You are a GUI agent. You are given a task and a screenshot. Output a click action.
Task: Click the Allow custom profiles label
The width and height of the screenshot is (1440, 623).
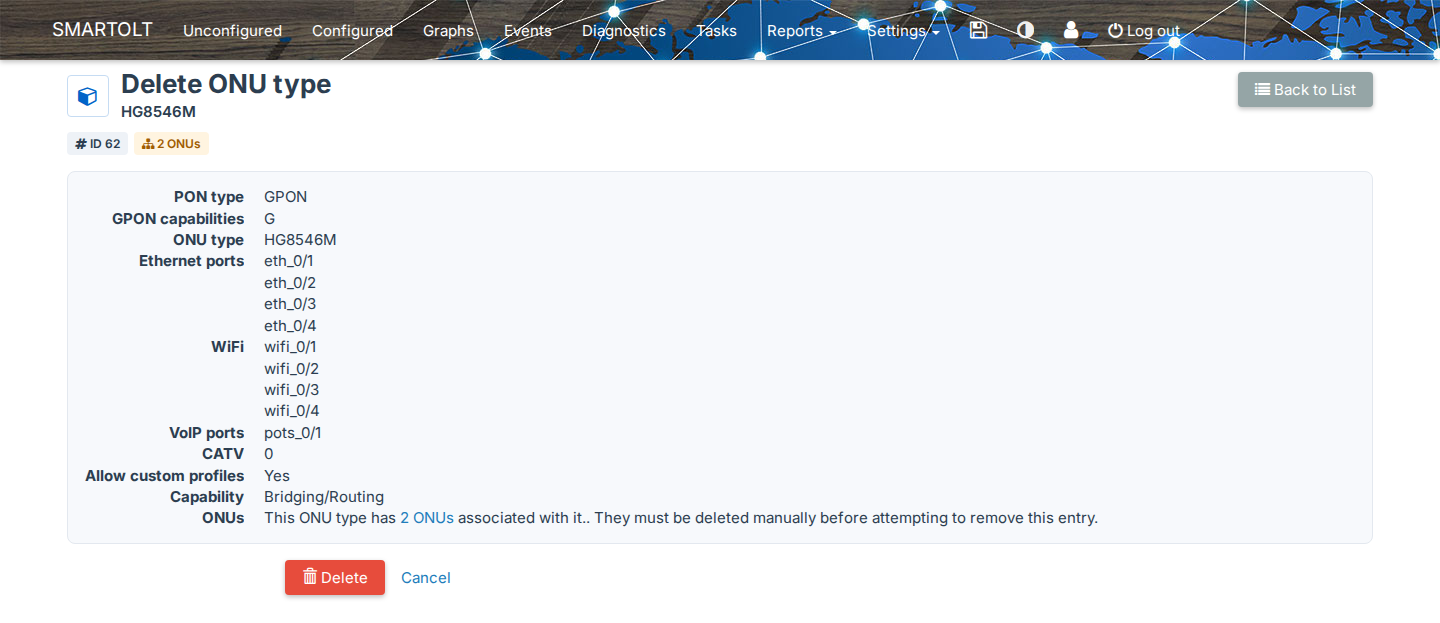[x=165, y=476]
